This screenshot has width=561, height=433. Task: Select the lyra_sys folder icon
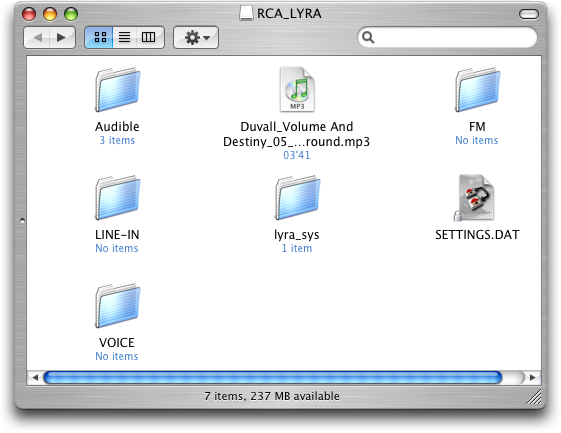(297, 198)
